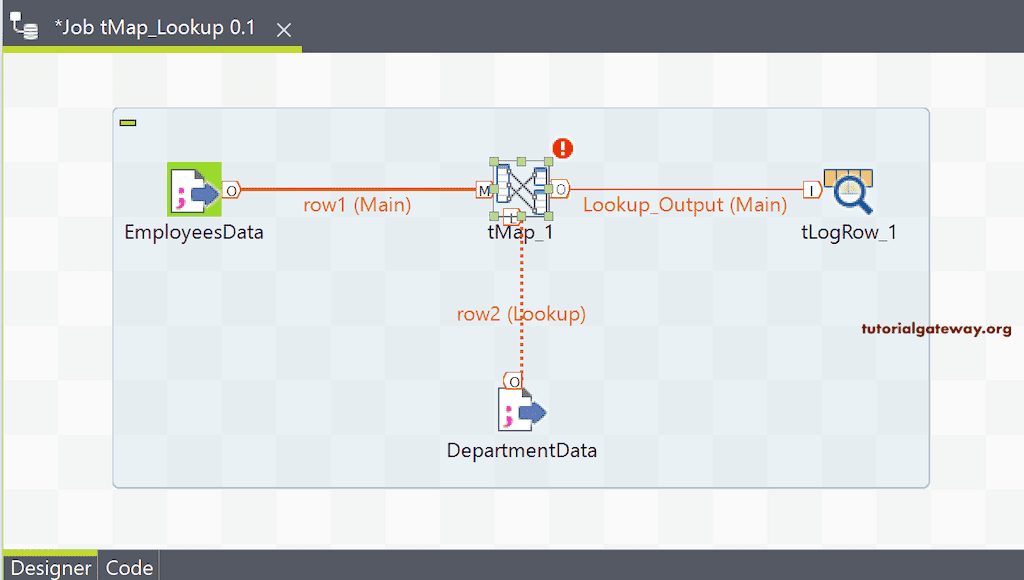This screenshot has height=580, width=1024.
Task: Select the row1 (Main) connection label
Action: [357, 205]
